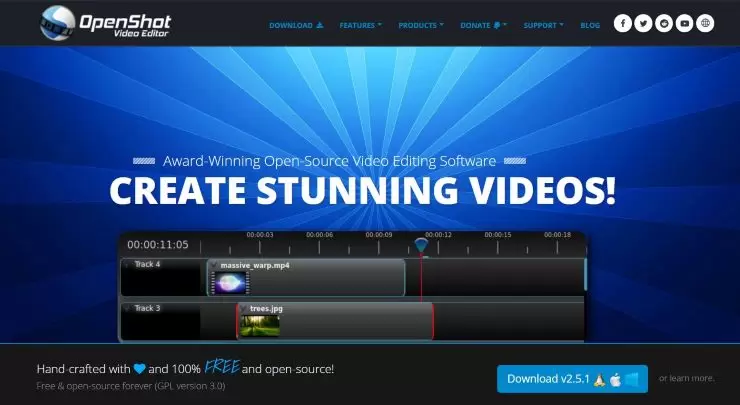Expand the FEATURES dropdown menu

(x=361, y=25)
